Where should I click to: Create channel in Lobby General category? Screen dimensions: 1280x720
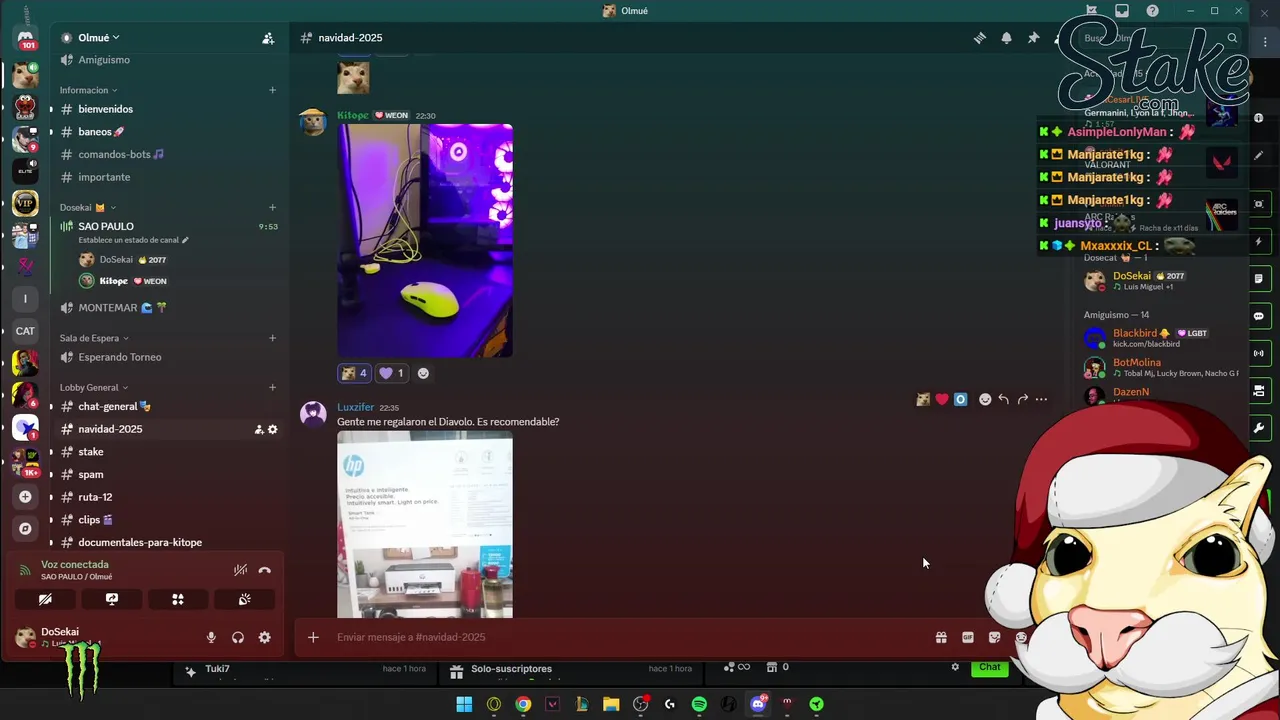coord(272,387)
